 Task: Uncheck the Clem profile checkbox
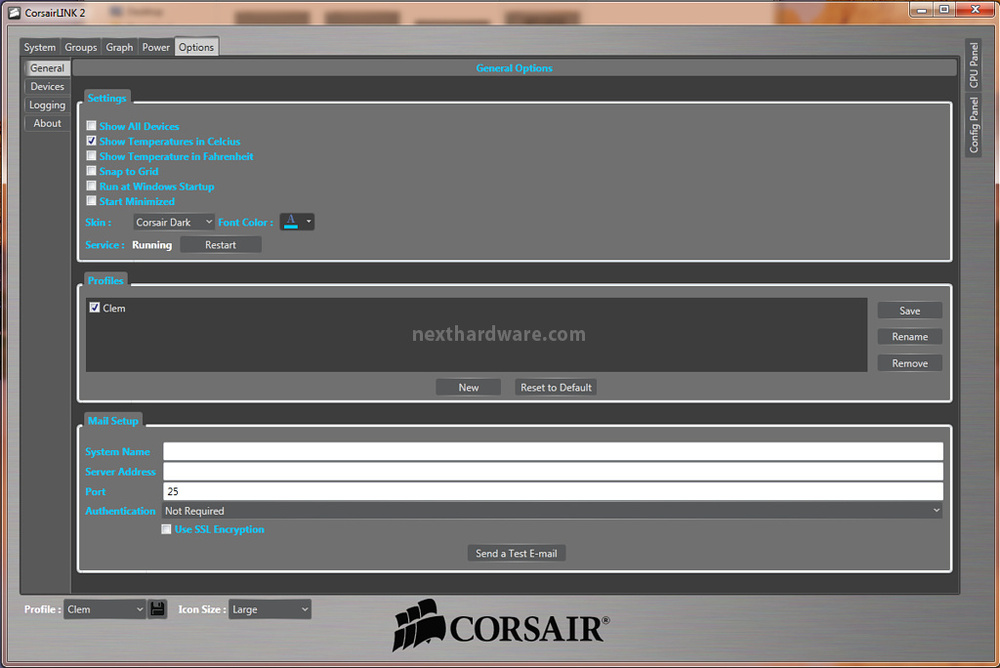pos(94,308)
